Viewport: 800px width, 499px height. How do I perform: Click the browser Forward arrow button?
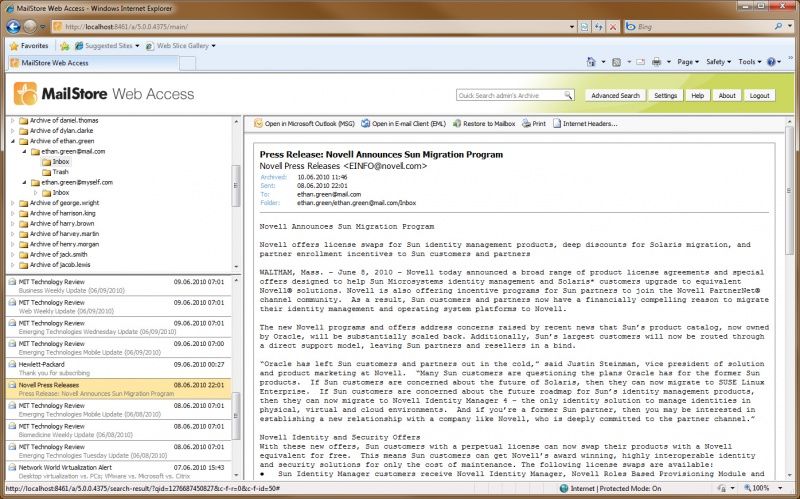(x=30, y=27)
